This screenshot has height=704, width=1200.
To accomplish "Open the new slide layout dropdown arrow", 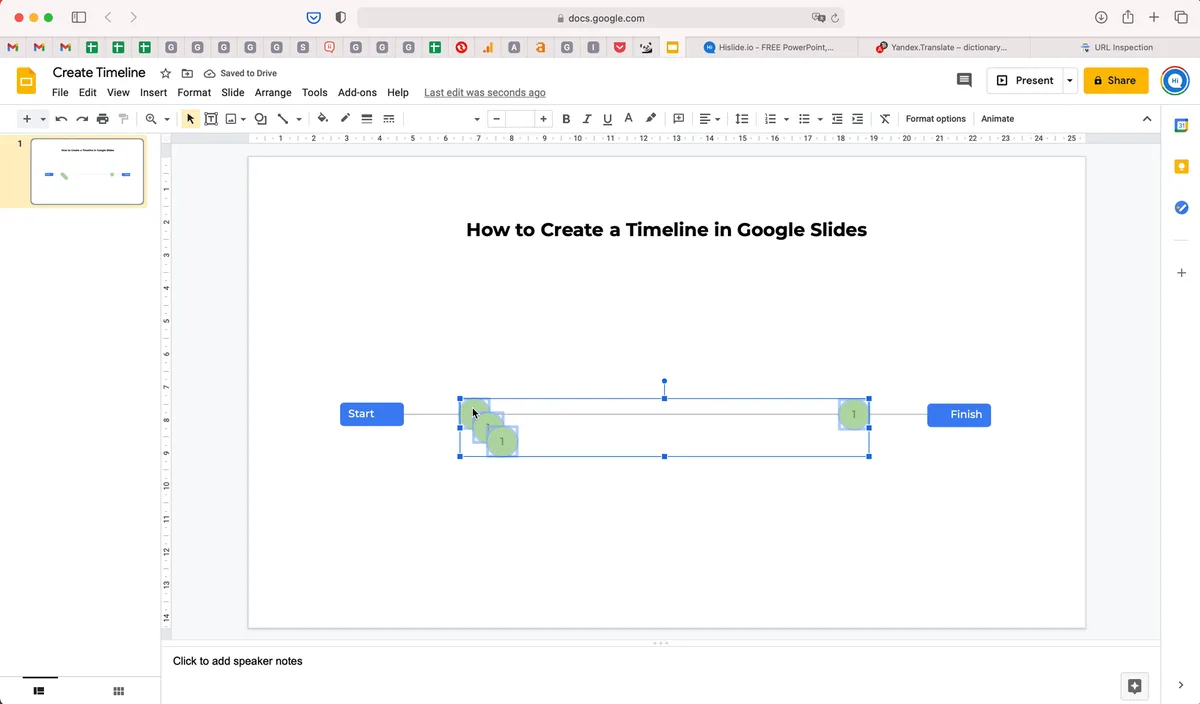I will point(43,119).
